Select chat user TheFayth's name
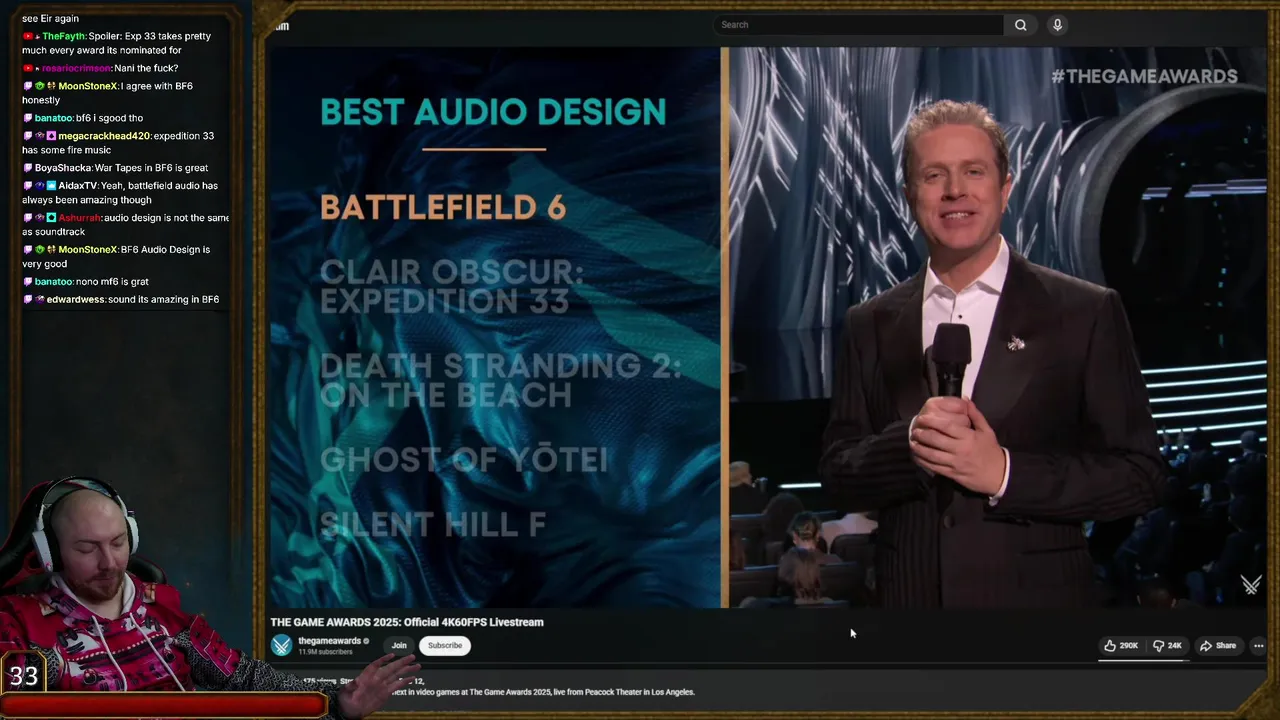Image resolution: width=1280 pixels, height=720 pixels. coord(64,36)
